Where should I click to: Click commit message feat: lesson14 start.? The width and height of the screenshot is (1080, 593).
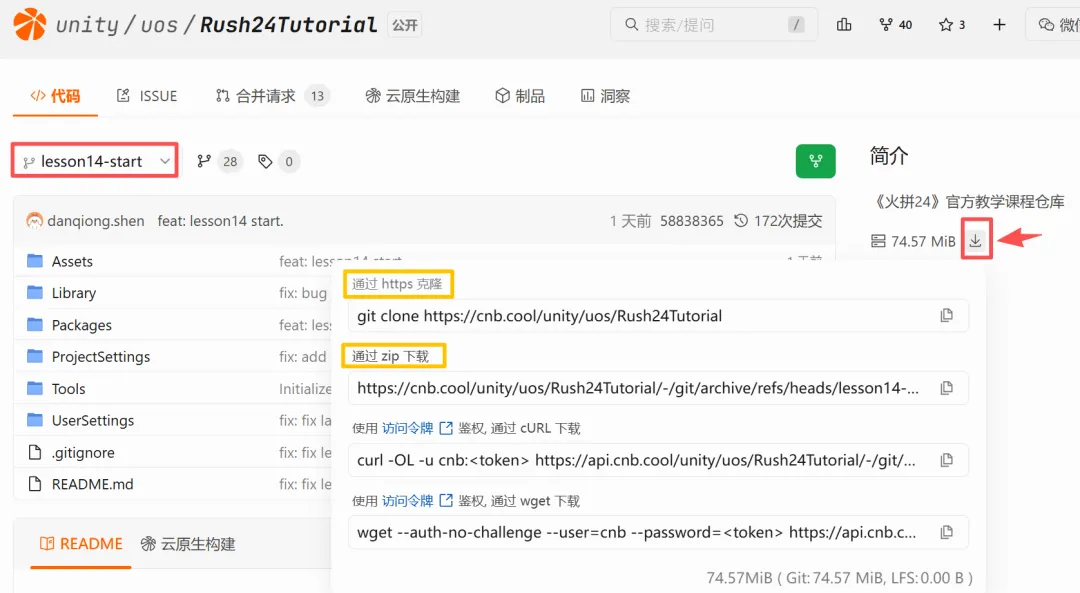click(x=220, y=220)
